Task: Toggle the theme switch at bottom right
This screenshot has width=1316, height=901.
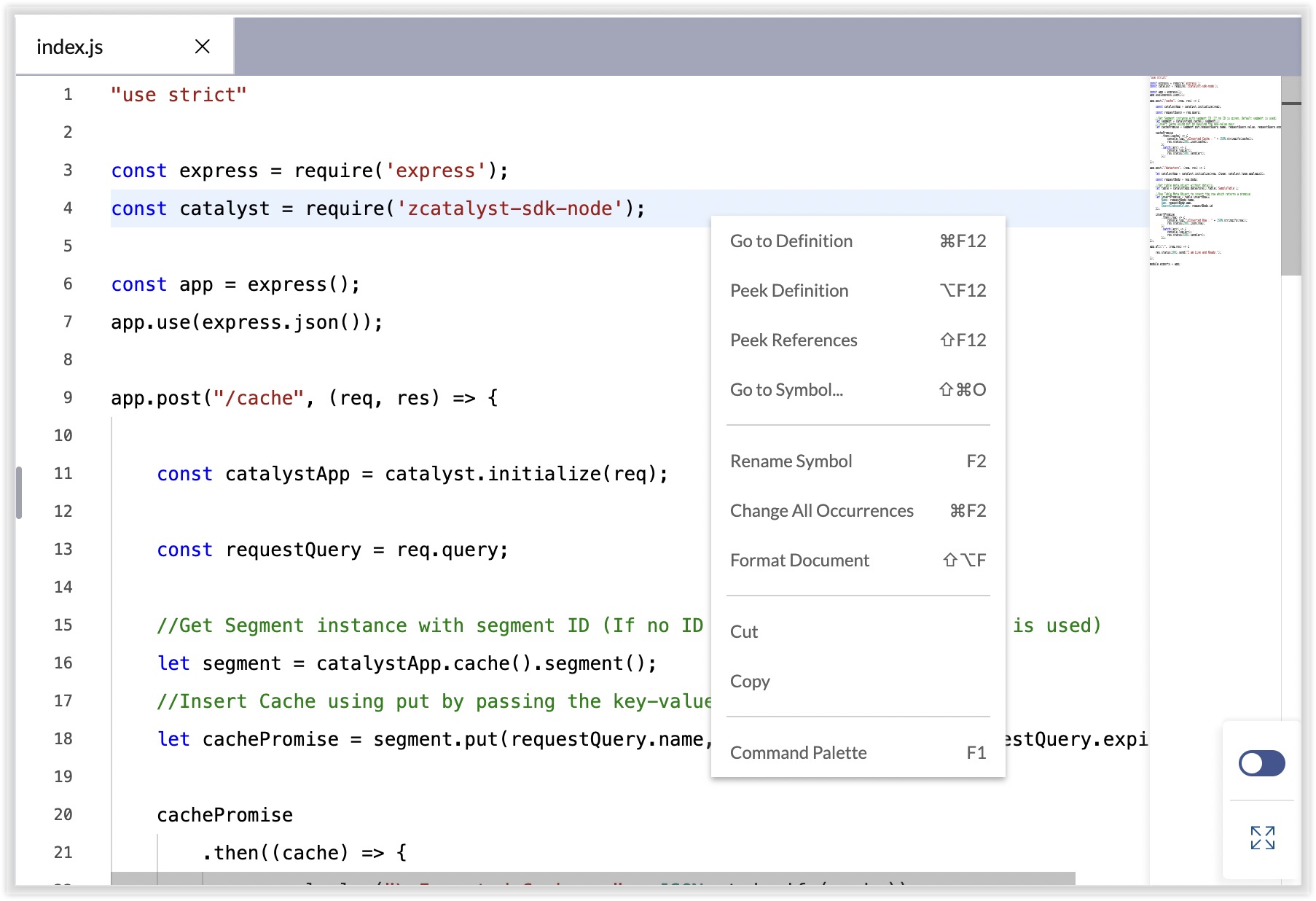Action: point(1261,763)
